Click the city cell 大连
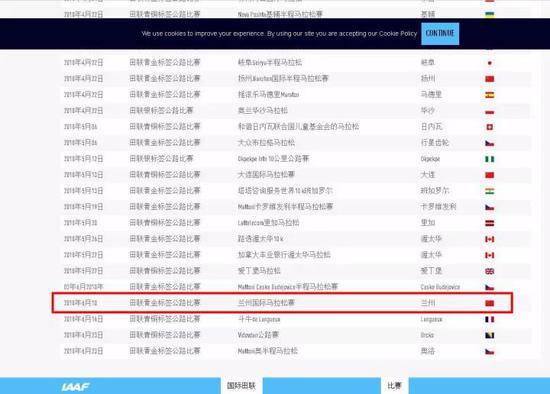550x394 pixels. click(428, 175)
